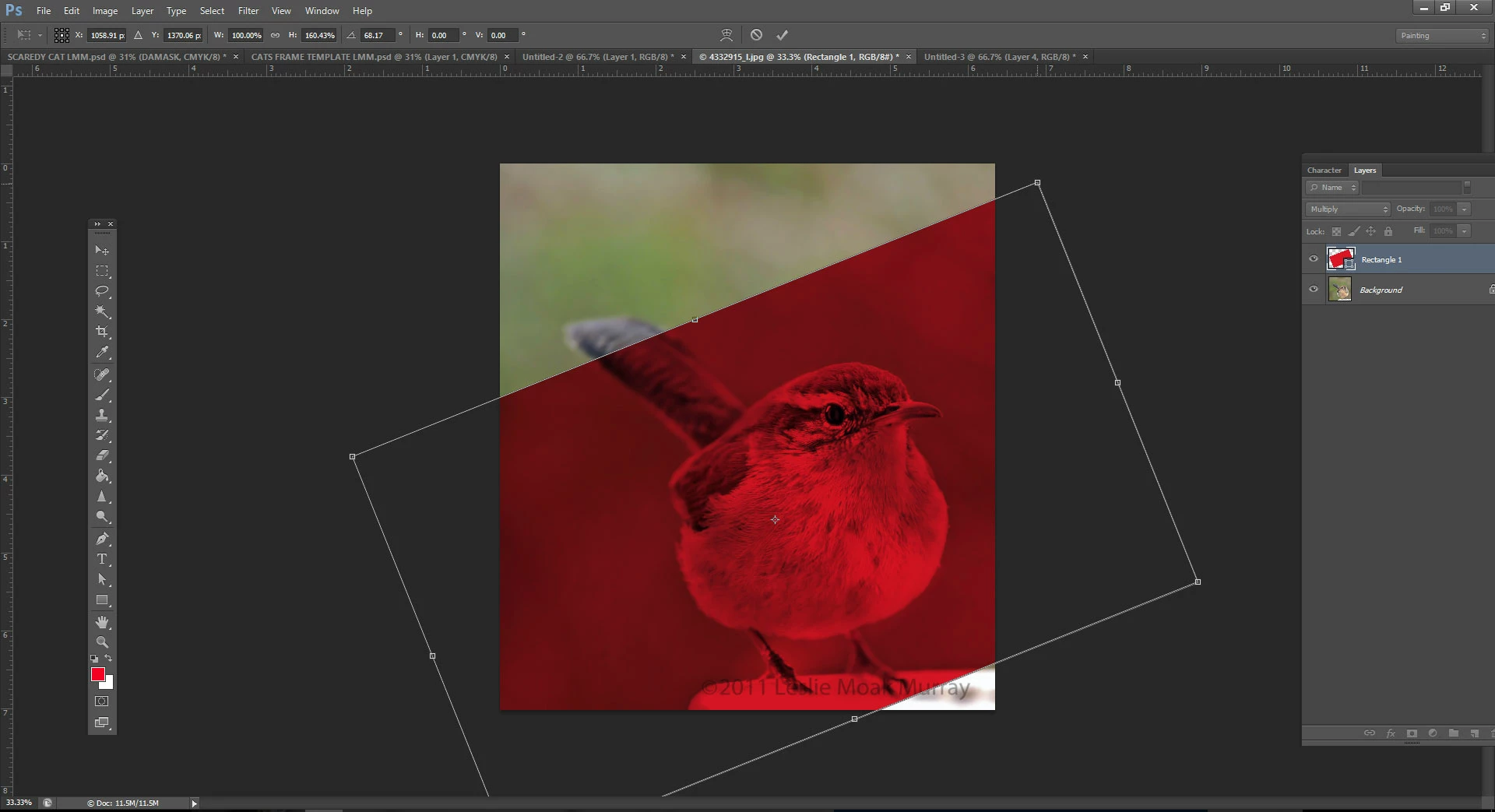Reset default foreground and background colors
The width and height of the screenshot is (1495, 812).
(x=94, y=659)
